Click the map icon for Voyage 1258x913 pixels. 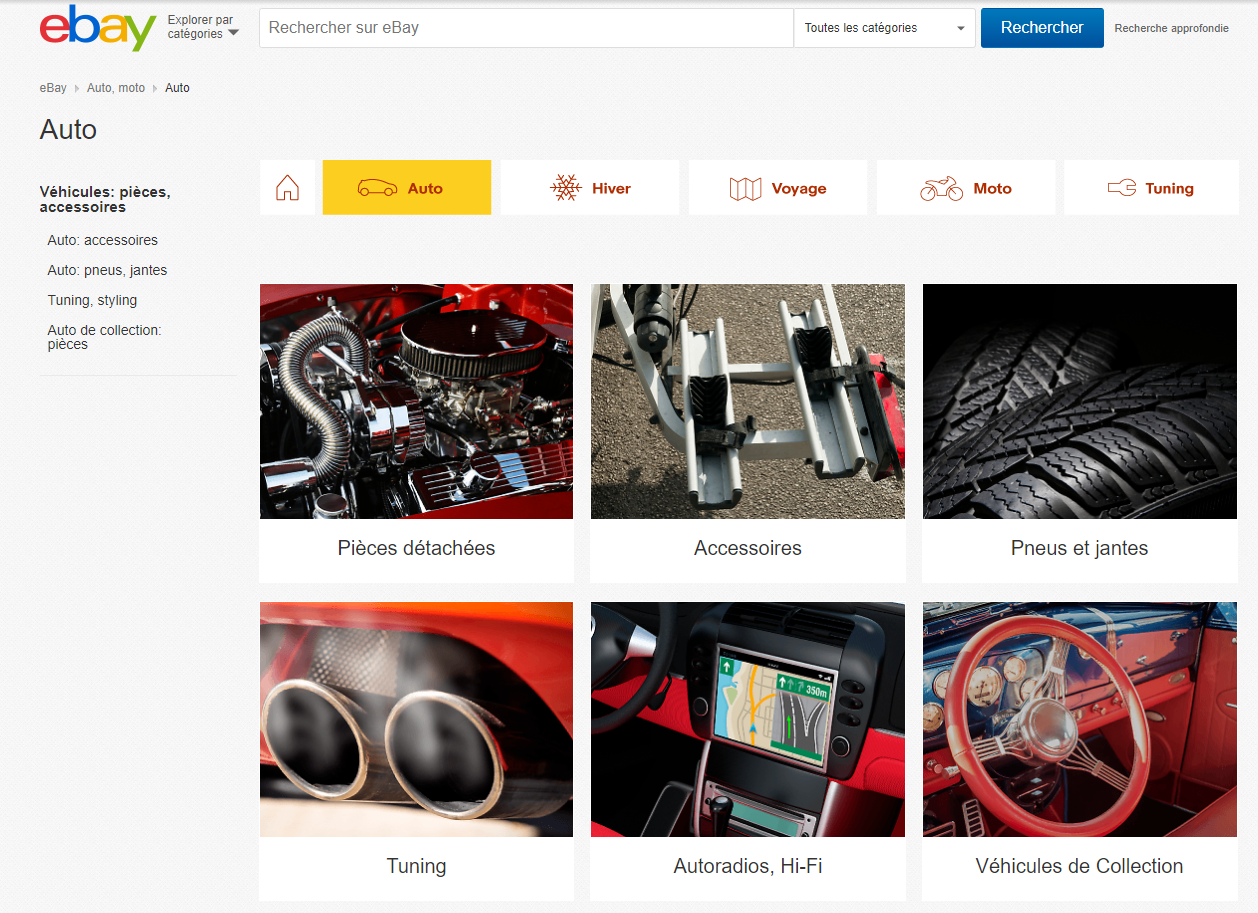pyautogui.click(x=745, y=188)
